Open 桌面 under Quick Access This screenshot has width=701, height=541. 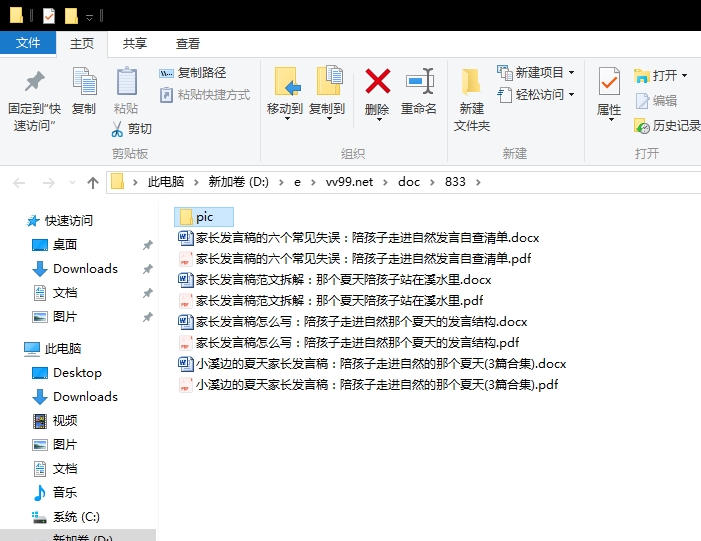pos(55,245)
